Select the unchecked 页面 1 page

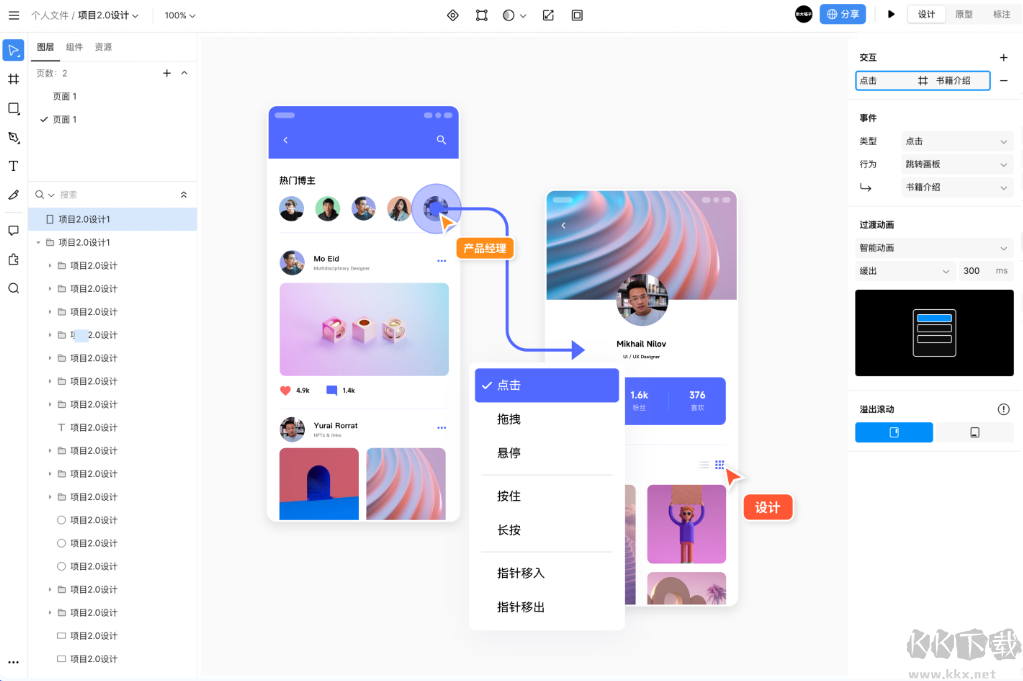65,96
